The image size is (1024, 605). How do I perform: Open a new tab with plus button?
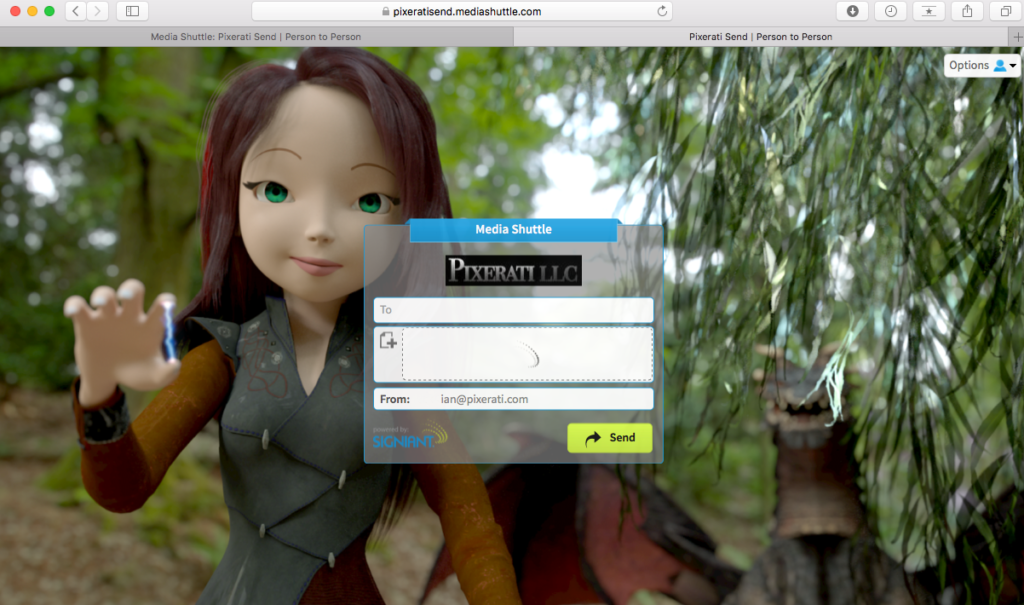coord(1017,37)
